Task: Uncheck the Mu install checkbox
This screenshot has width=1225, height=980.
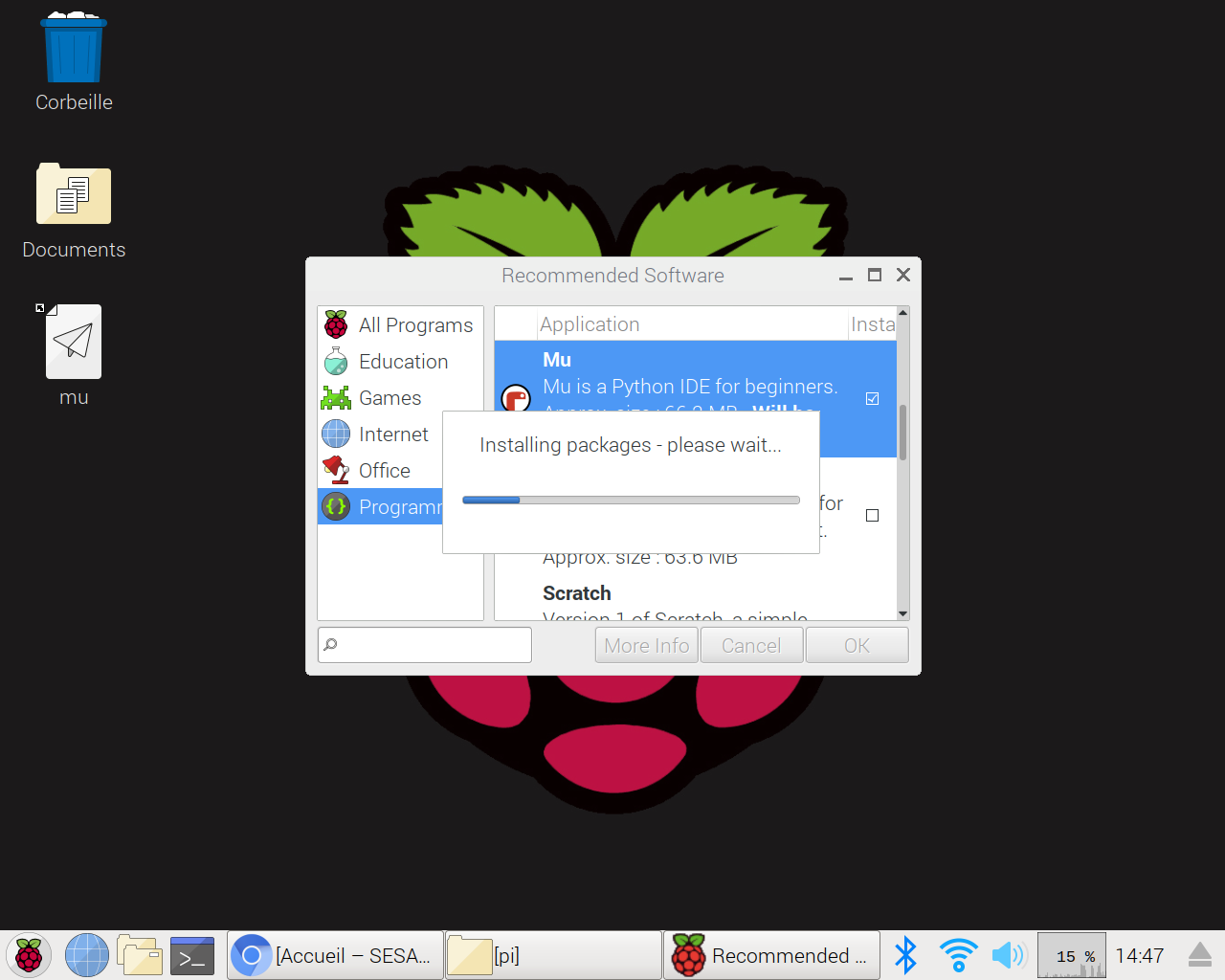Action: coord(872,398)
